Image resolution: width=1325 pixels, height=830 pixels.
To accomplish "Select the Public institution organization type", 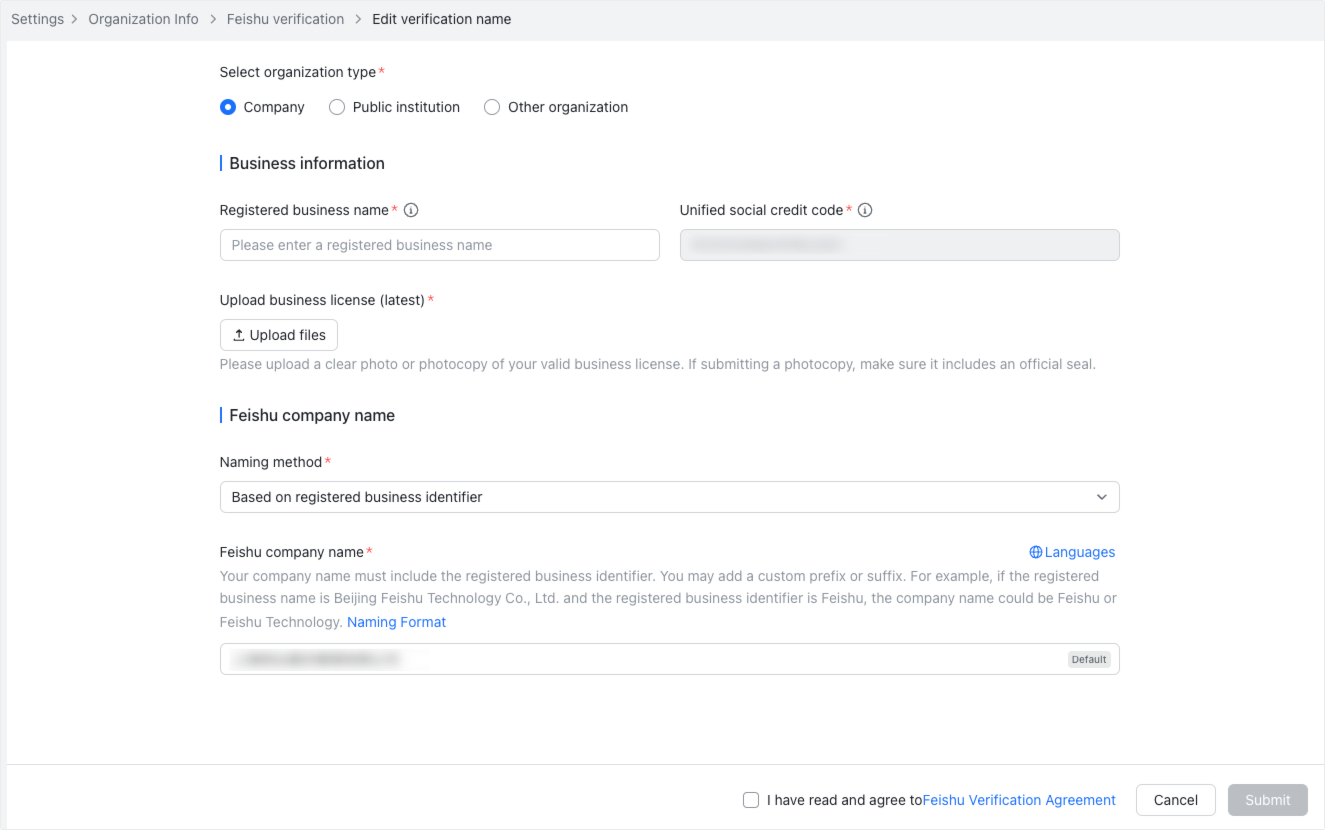I will tap(337, 107).
